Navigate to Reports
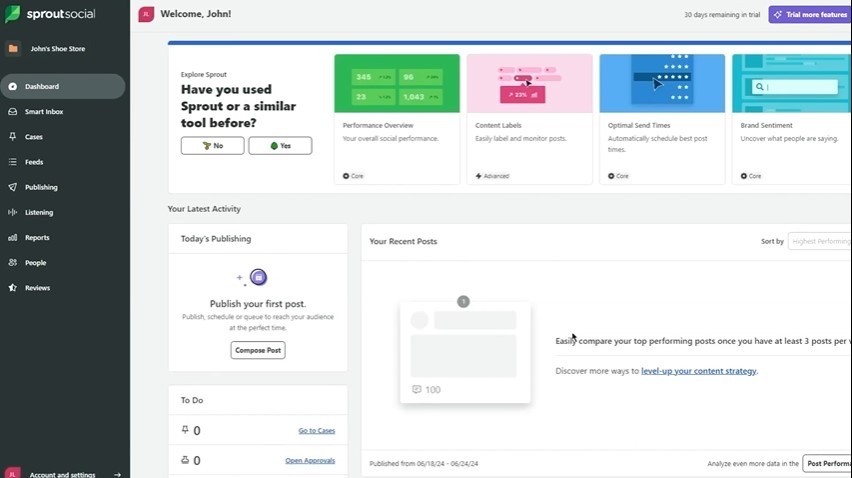The height and width of the screenshot is (478, 852). 63,237
